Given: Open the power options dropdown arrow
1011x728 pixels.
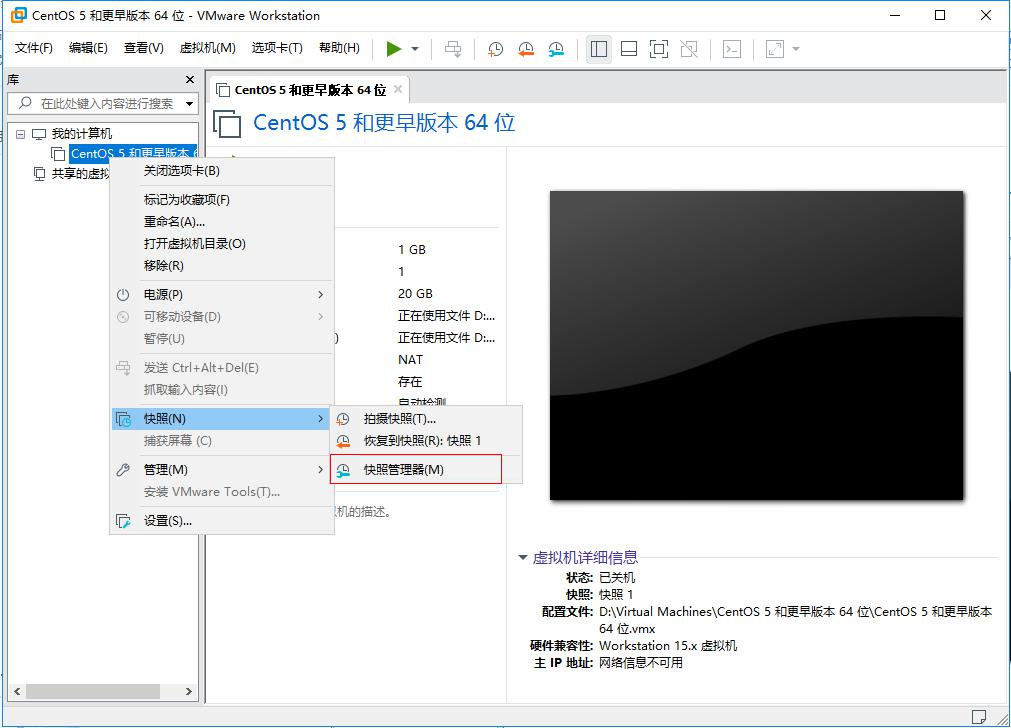Looking at the screenshot, I should pyautogui.click(x=415, y=49).
